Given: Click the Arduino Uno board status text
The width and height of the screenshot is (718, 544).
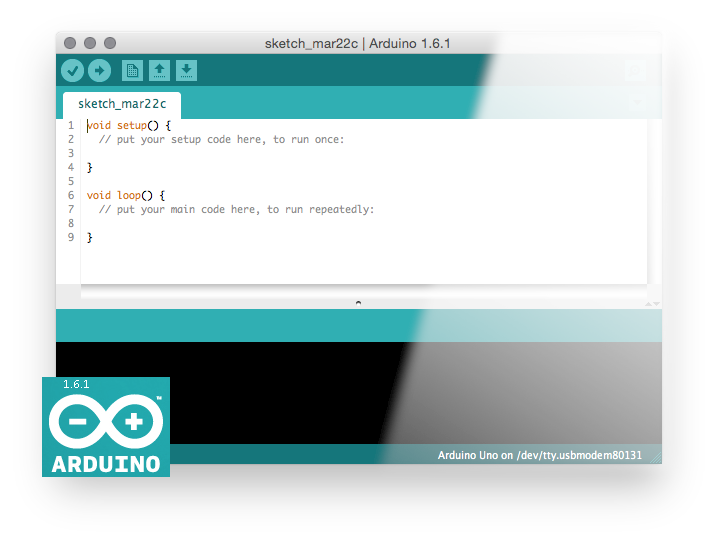Looking at the screenshot, I should coord(540,455).
